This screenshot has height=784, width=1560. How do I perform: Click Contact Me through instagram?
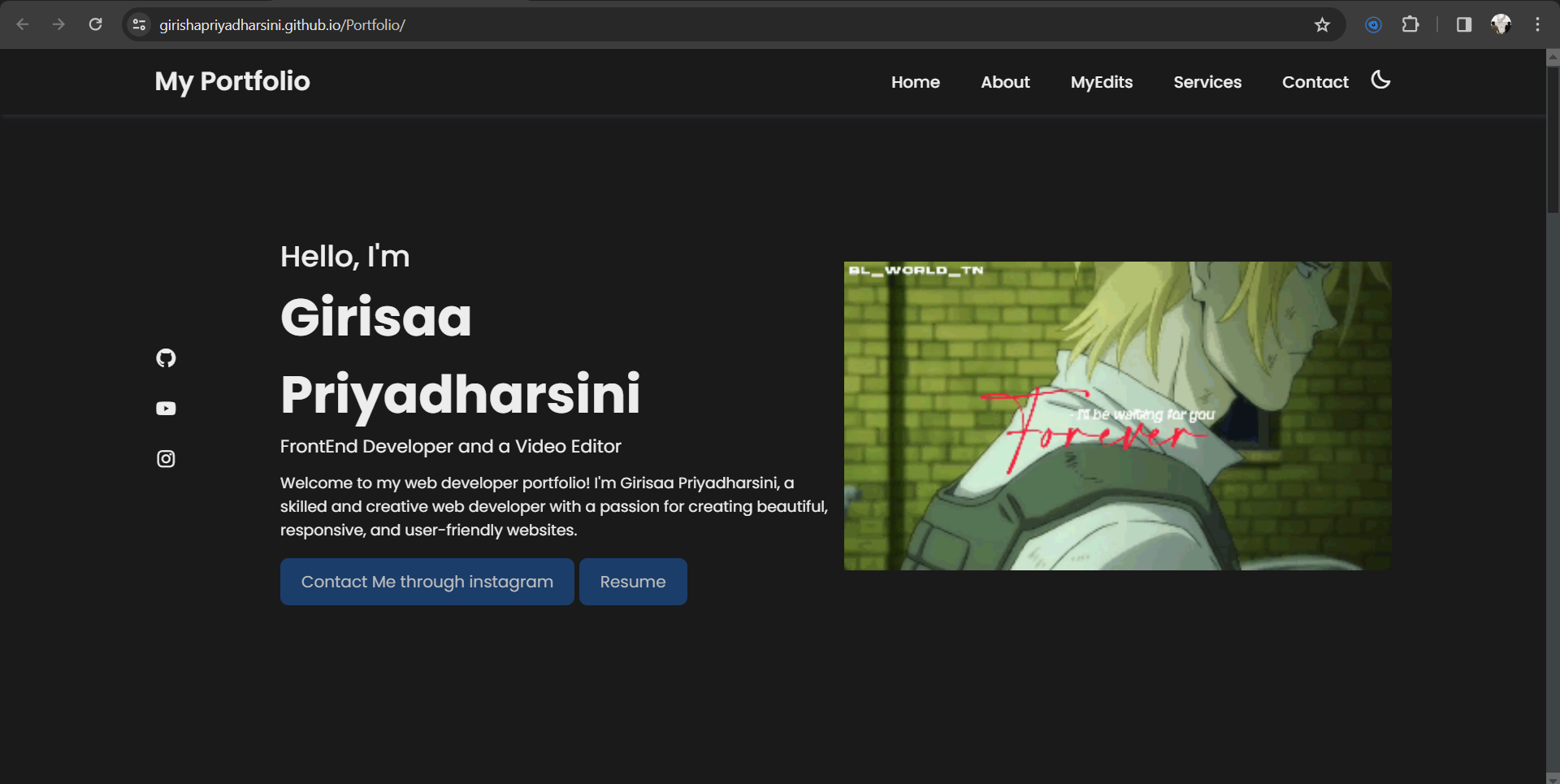pos(427,581)
